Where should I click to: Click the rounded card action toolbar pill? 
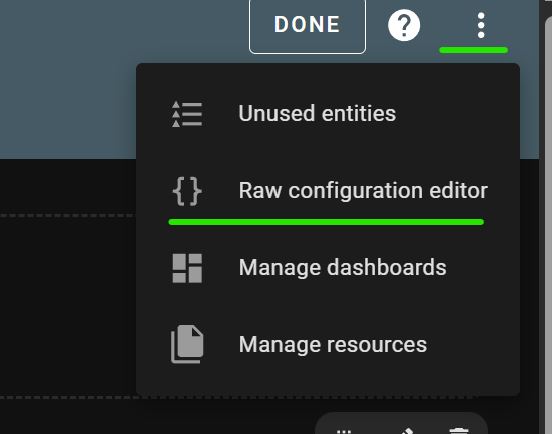pos(401,423)
